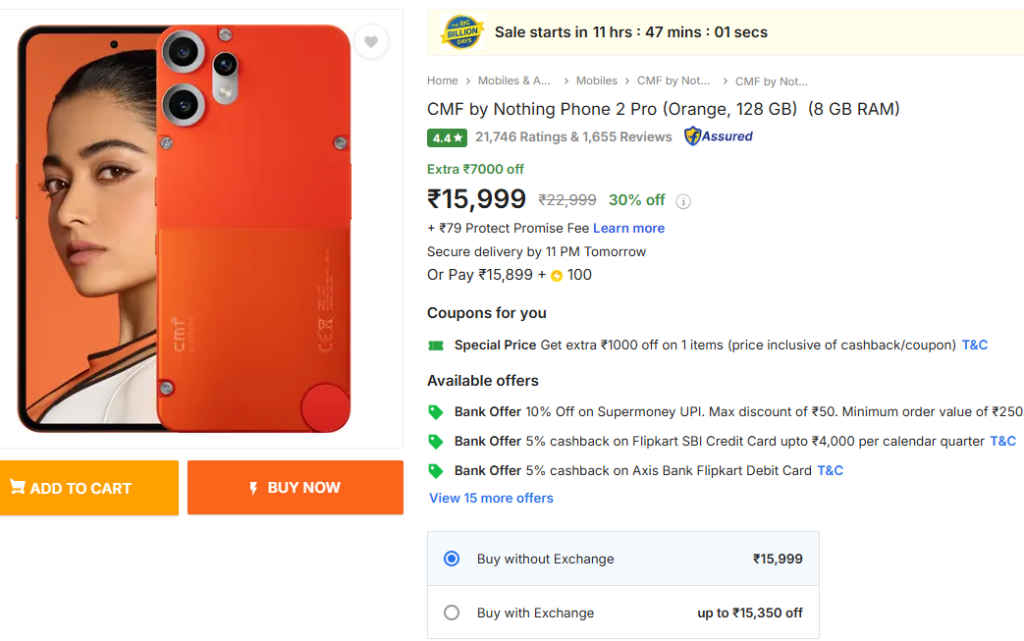Click the cart icon on Add to Cart
This screenshot has width=1024, height=641.
click(16, 487)
